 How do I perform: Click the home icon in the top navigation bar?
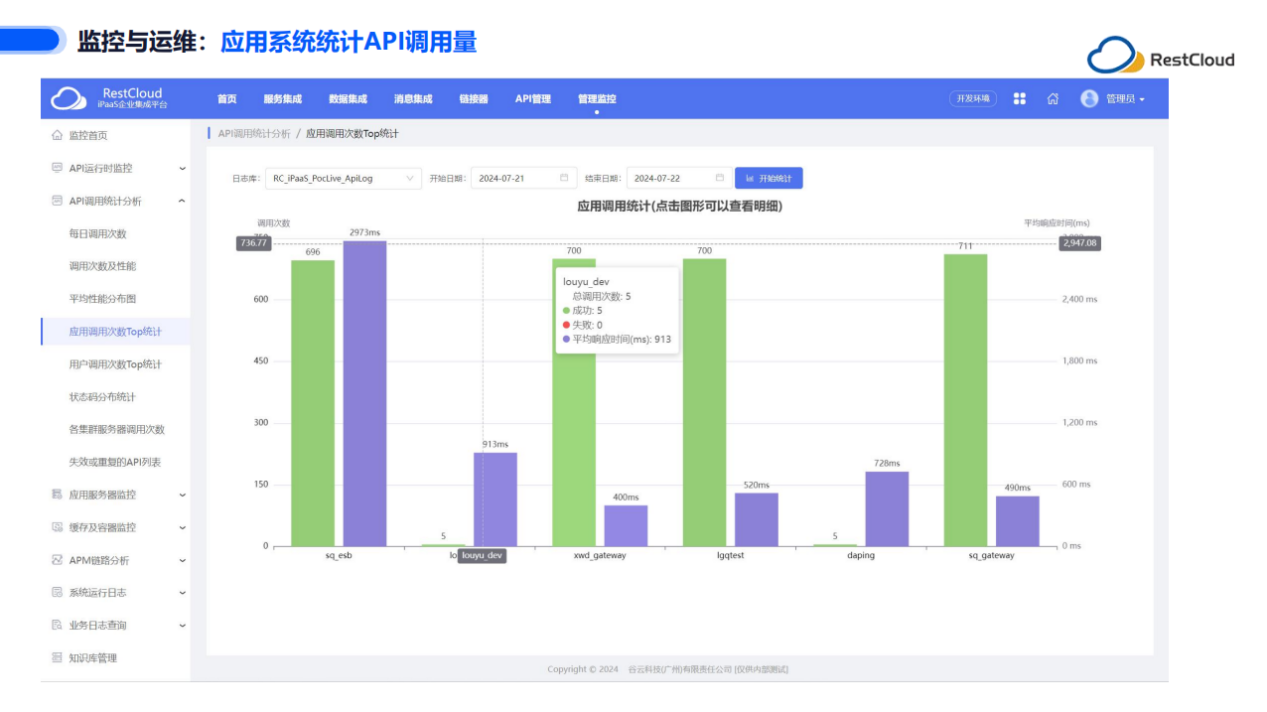[1053, 98]
